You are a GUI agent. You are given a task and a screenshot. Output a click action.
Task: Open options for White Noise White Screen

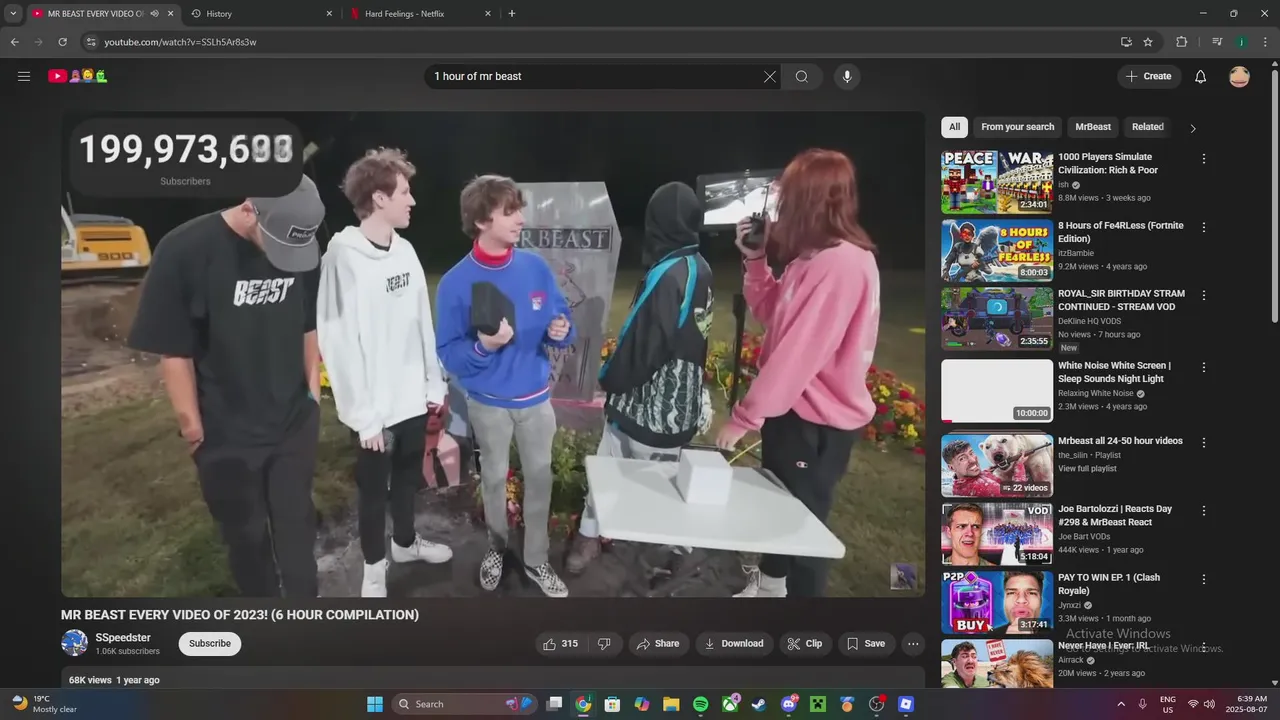tap(1204, 368)
